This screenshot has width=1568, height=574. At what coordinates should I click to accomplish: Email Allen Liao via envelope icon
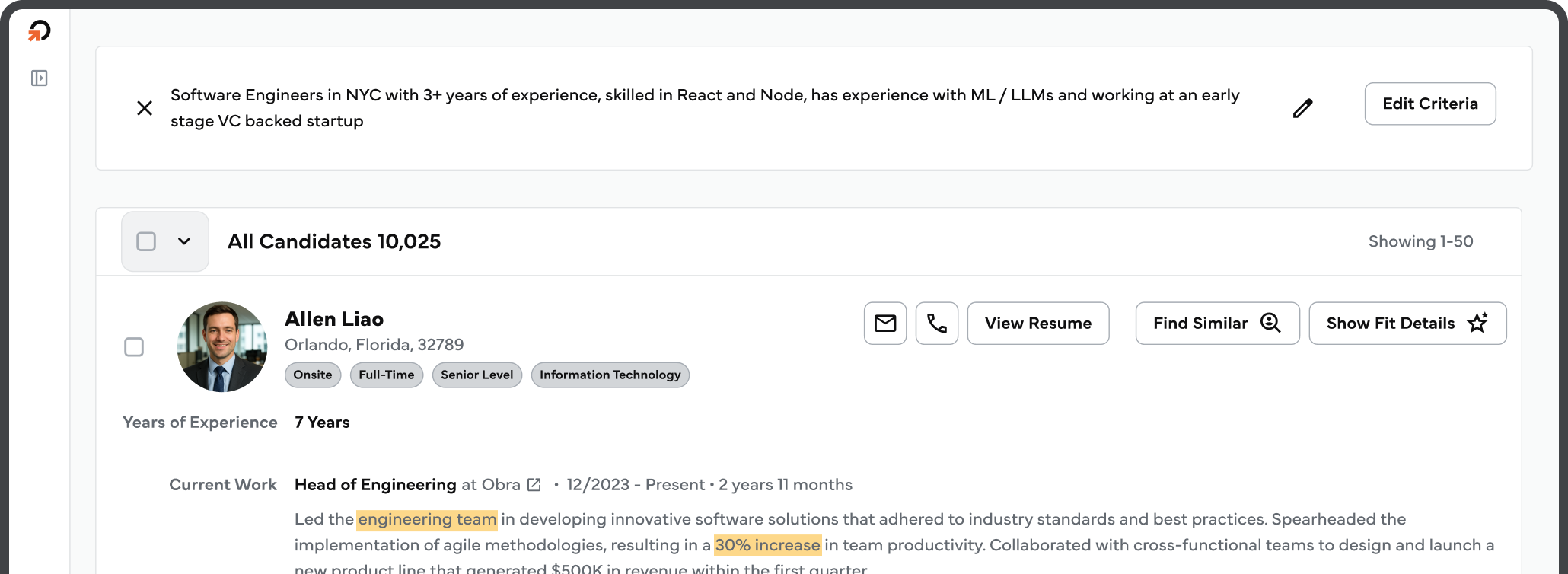pyautogui.click(x=885, y=324)
